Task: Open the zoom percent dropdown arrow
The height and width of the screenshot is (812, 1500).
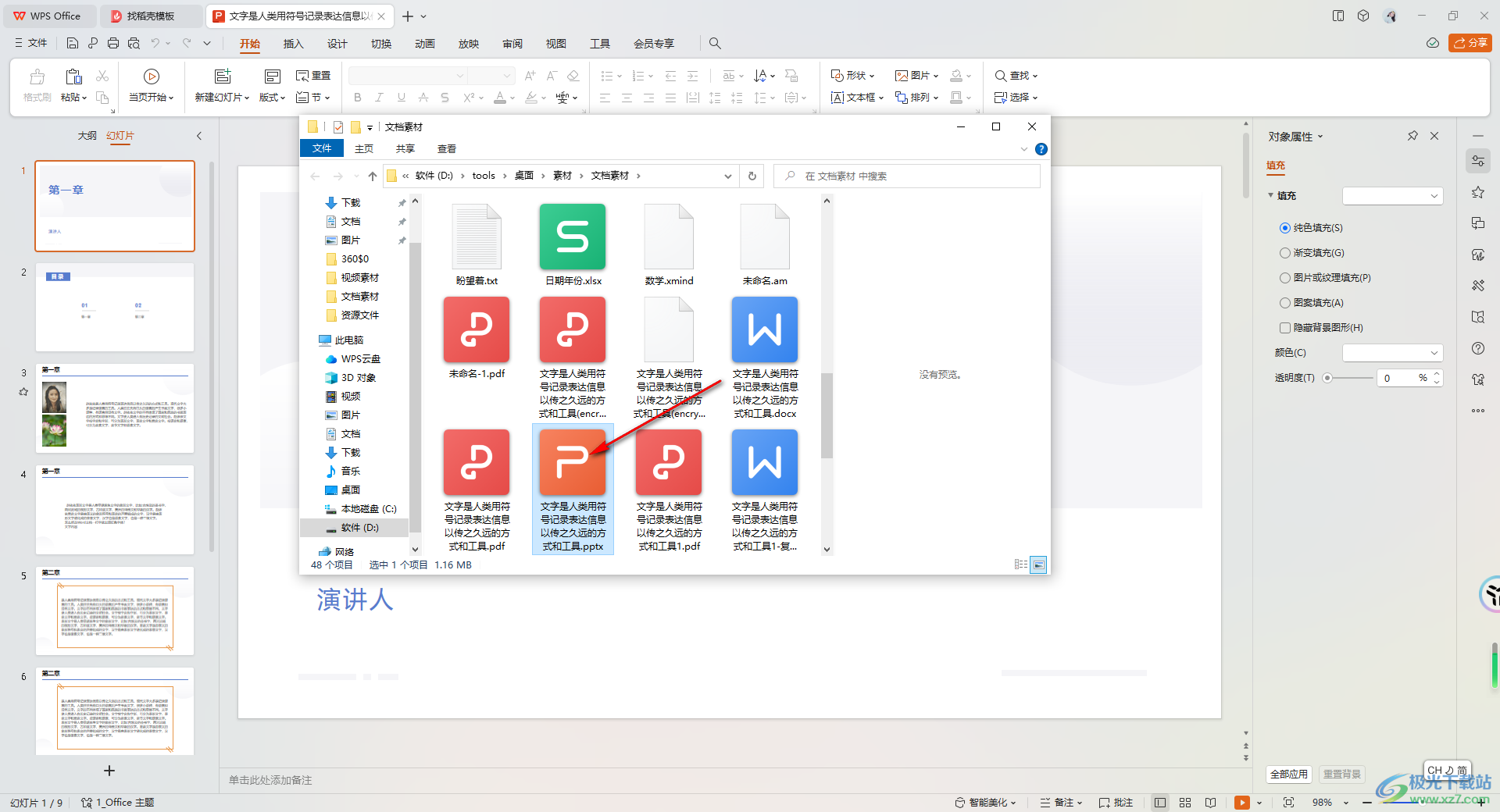Action: point(1346,803)
